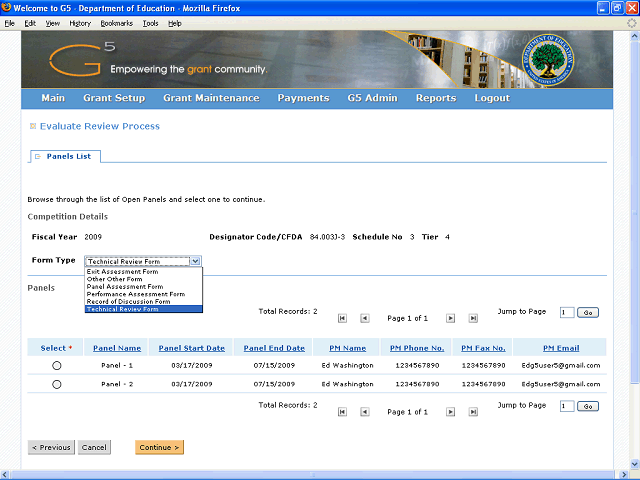Open the Tools menu
Viewport: 640px width, 480px height.
tap(150, 23)
